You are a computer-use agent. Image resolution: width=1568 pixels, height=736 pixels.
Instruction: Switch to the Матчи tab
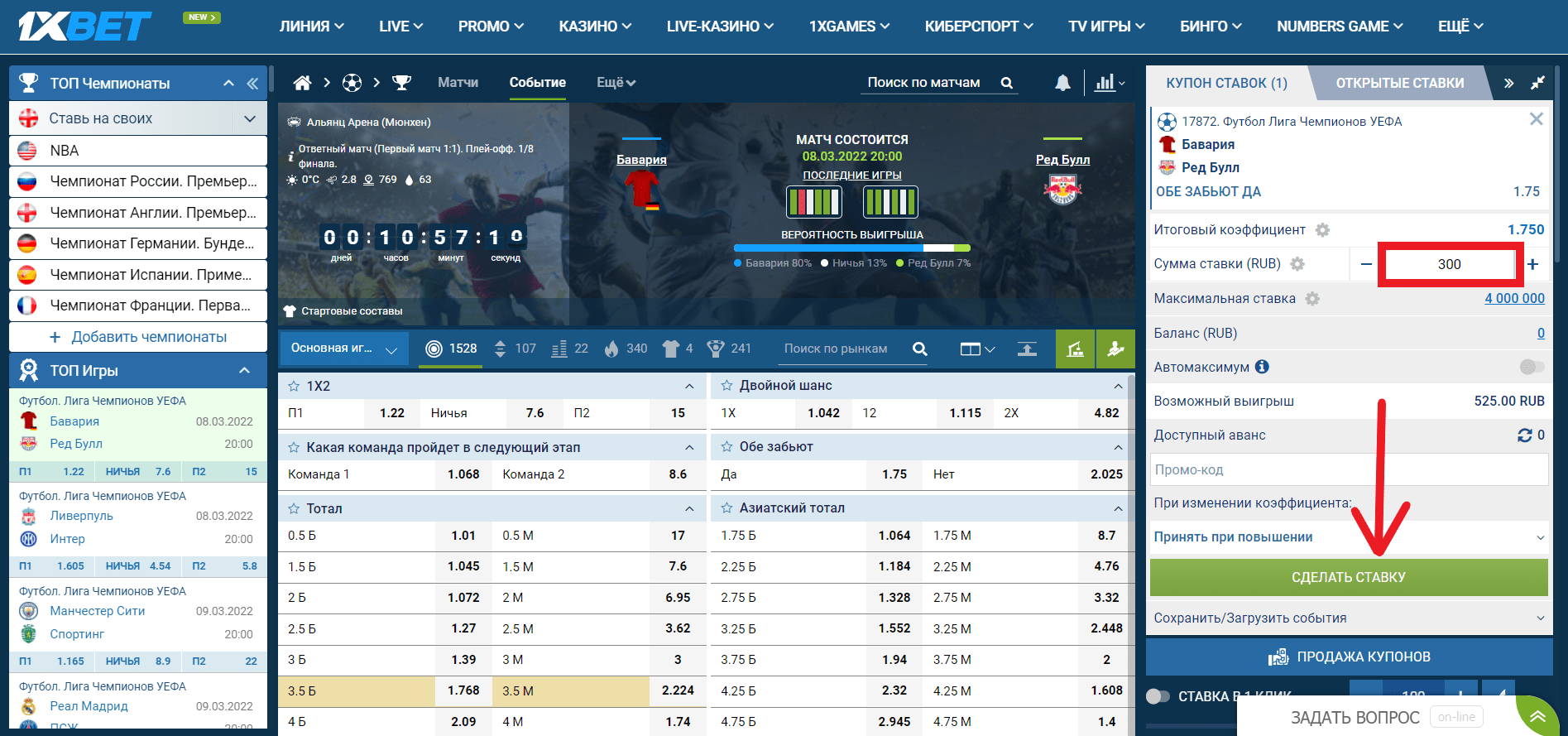coord(458,83)
